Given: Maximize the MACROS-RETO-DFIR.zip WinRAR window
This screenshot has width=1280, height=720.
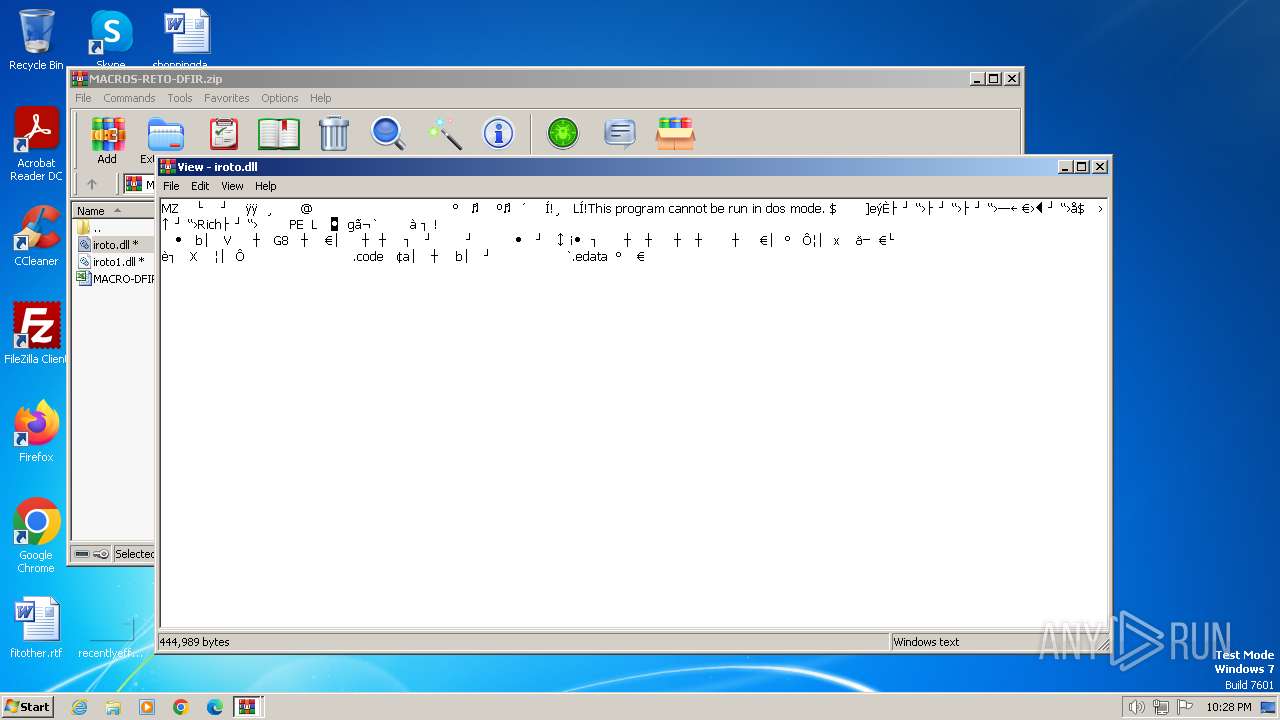Looking at the screenshot, I should click(x=993, y=79).
